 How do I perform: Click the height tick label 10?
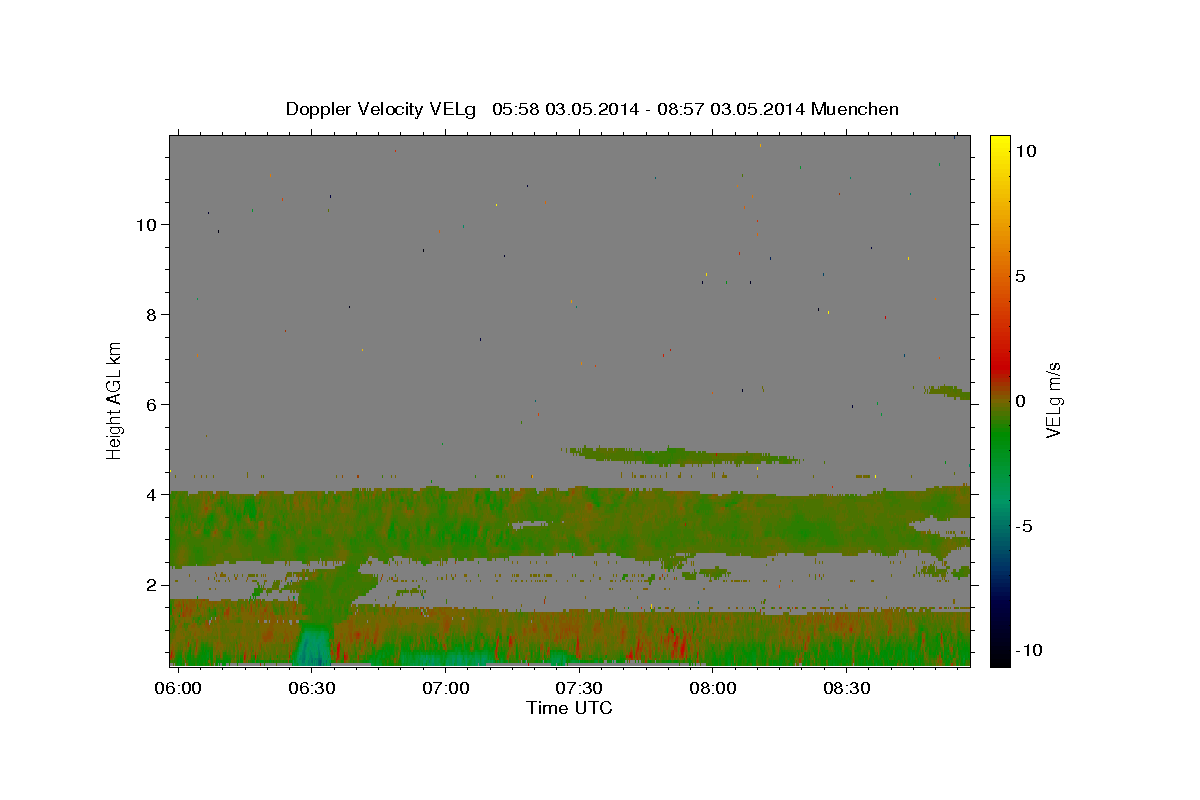coord(145,224)
